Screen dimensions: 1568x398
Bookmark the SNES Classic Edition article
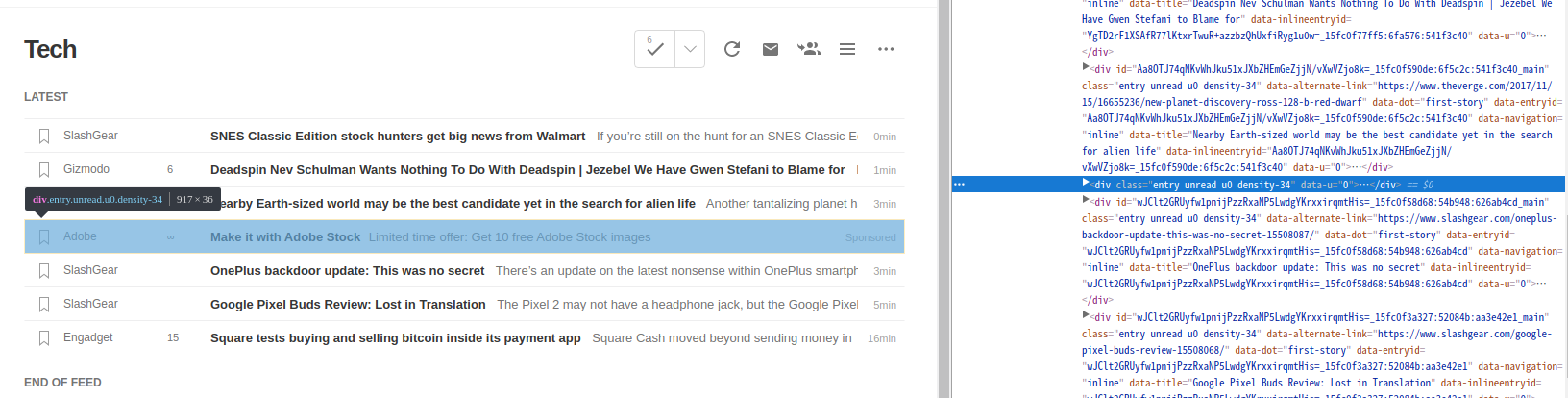(x=44, y=137)
